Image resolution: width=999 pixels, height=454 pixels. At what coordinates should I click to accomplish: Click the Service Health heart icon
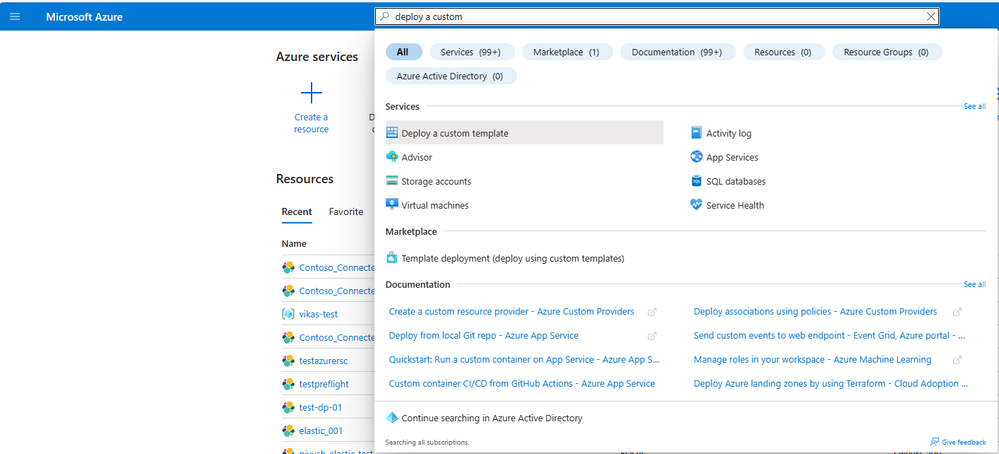click(696, 205)
